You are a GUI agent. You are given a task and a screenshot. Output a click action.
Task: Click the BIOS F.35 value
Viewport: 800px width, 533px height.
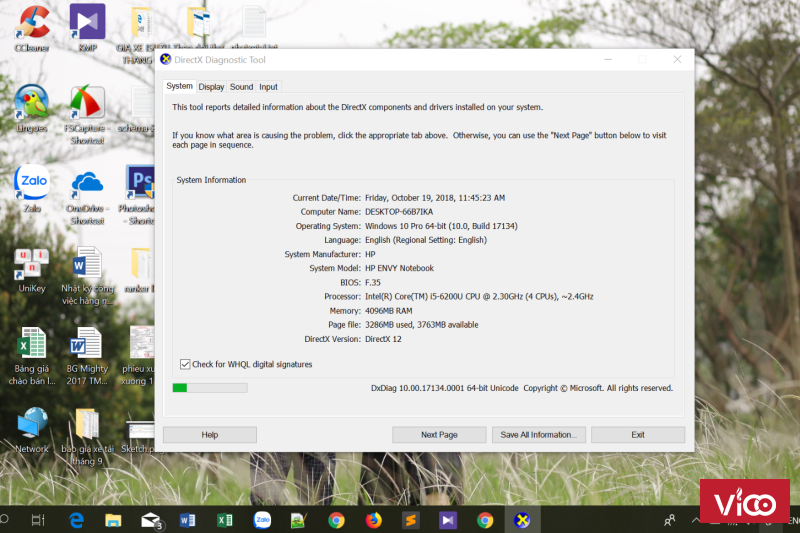coord(373,282)
